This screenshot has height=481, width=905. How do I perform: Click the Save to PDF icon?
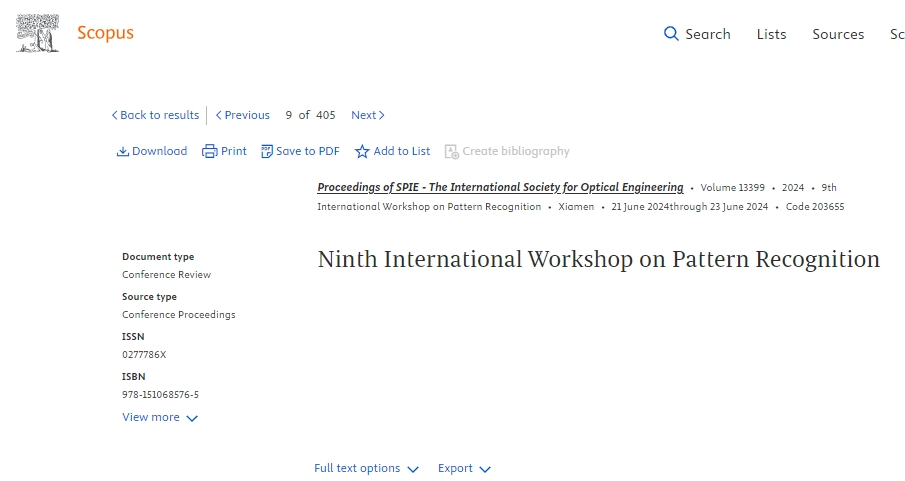267,152
